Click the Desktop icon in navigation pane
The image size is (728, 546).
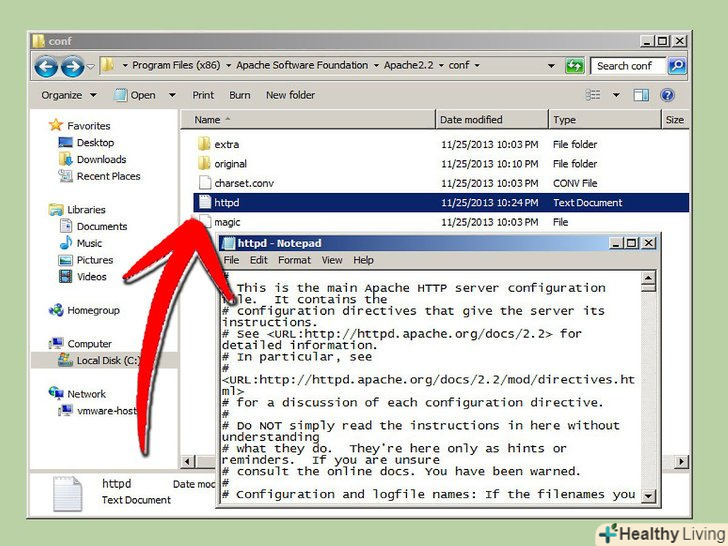65,142
